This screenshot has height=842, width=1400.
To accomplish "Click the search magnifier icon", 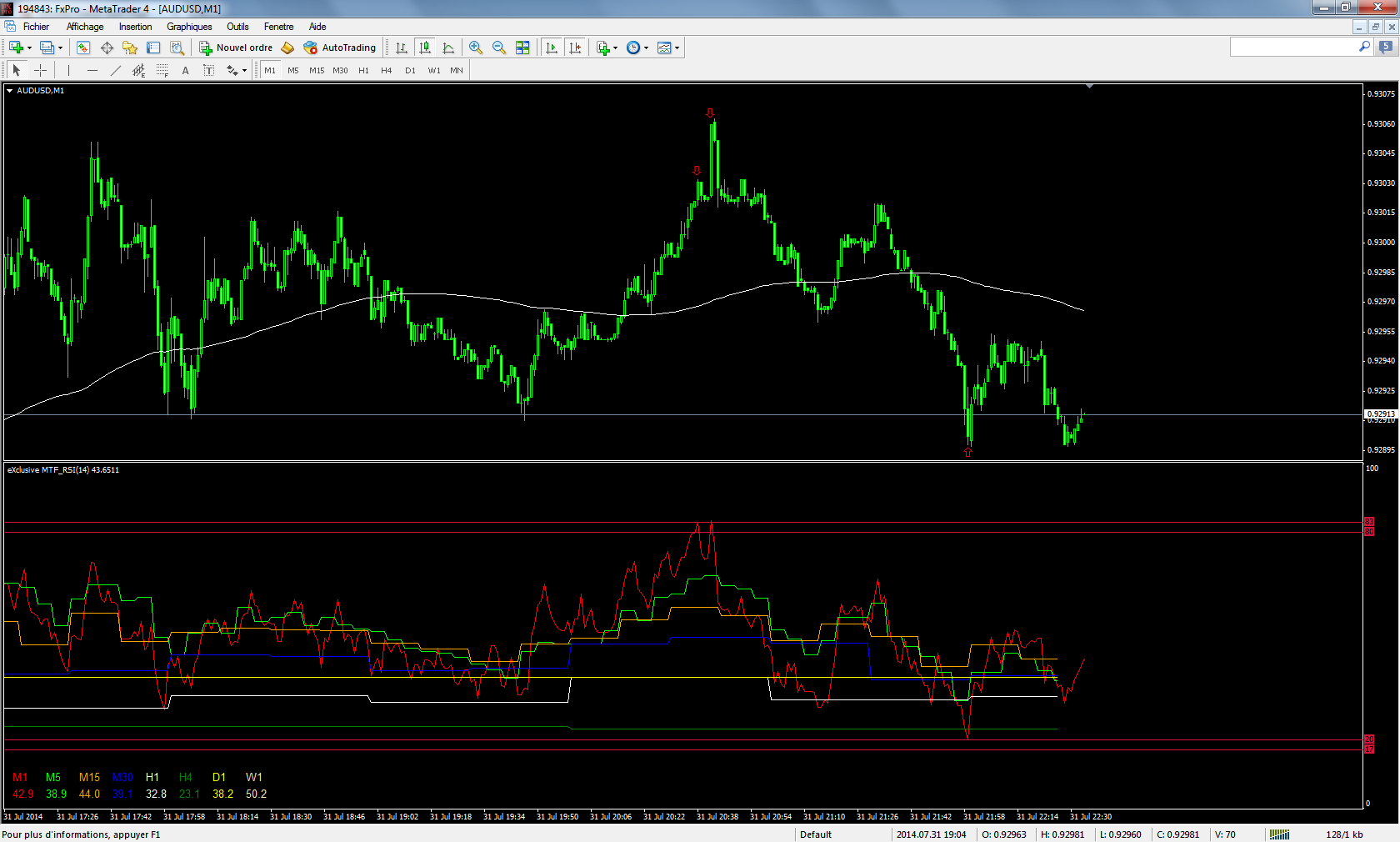I will coord(1364,48).
